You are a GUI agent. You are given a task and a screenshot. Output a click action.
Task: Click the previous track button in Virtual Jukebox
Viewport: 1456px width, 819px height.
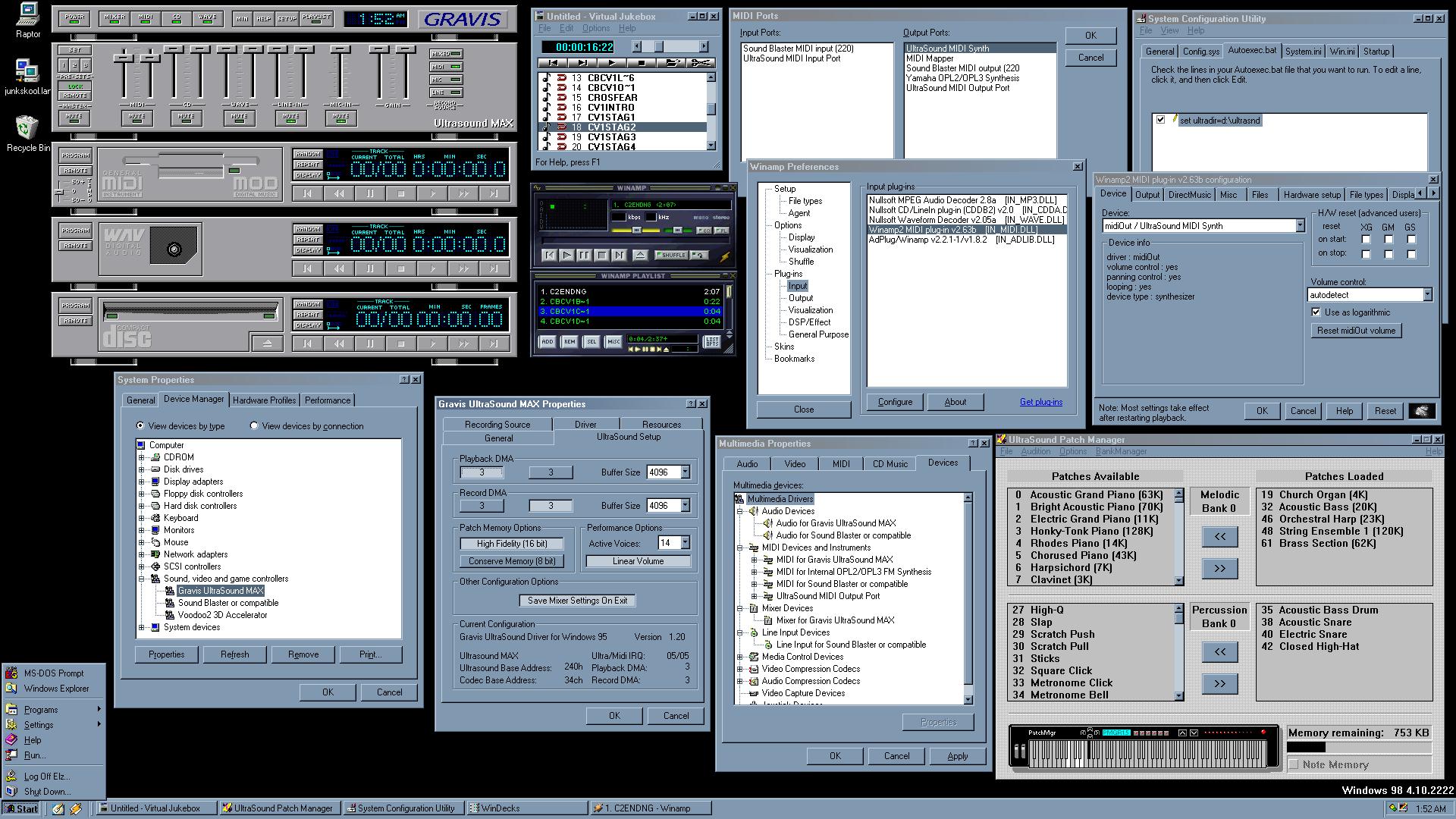(553, 63)
